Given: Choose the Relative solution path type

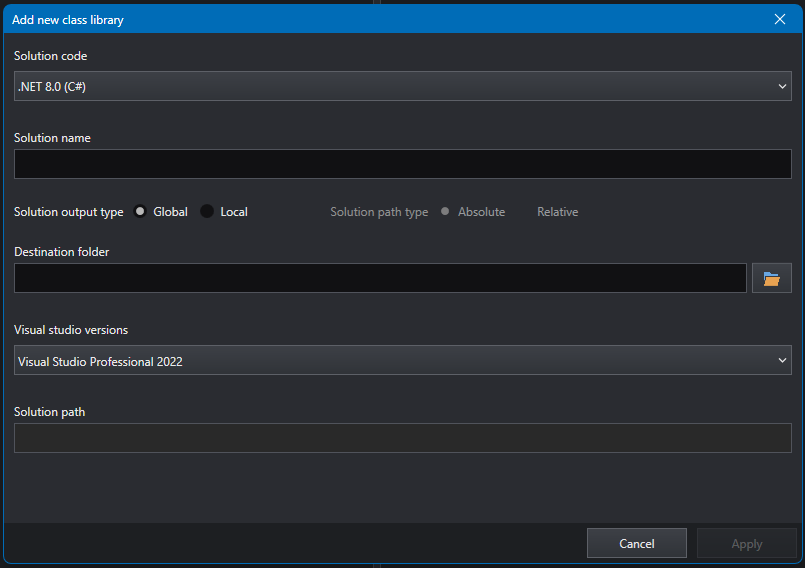Looking at the screenshot, I should (x=558, y=212).
